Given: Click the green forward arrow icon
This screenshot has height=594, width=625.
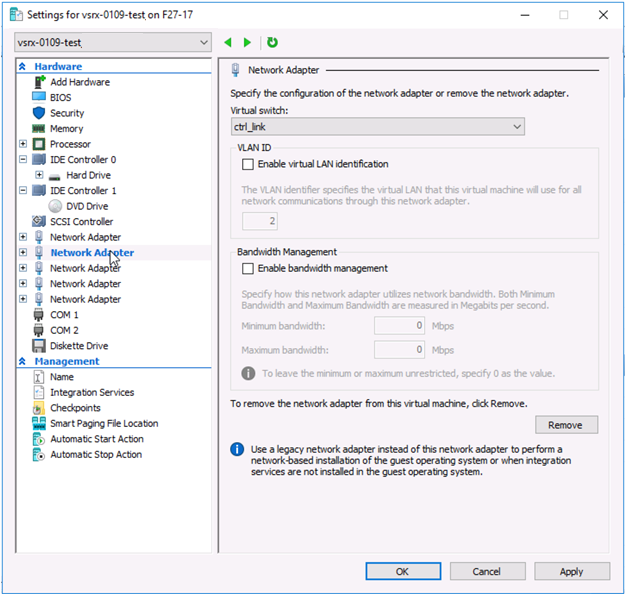Looking at the screenshot, I should pyautogui.click(x=247, y=42).
